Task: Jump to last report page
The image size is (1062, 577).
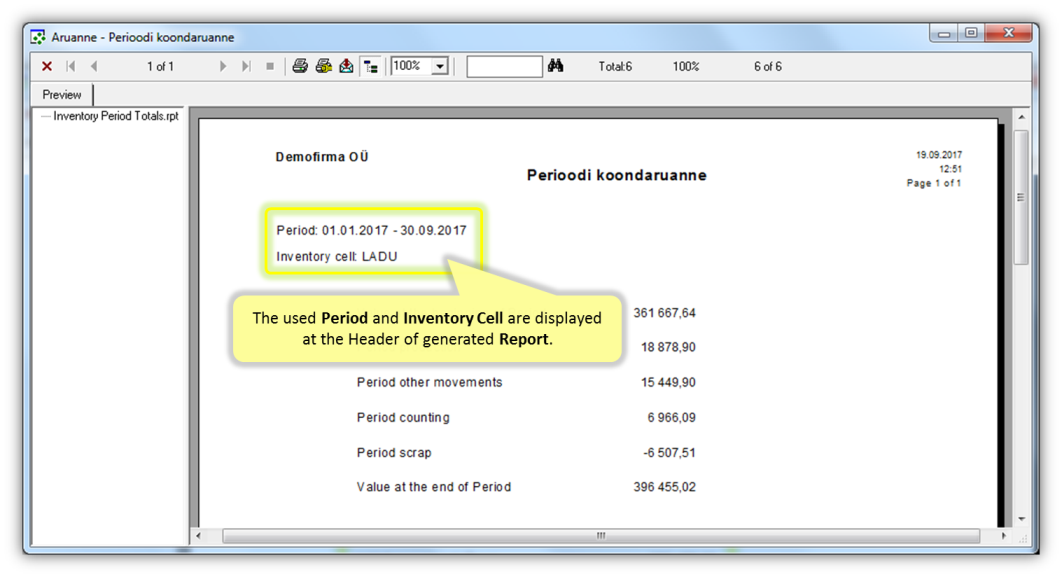Action: click(x=246, y=67)
